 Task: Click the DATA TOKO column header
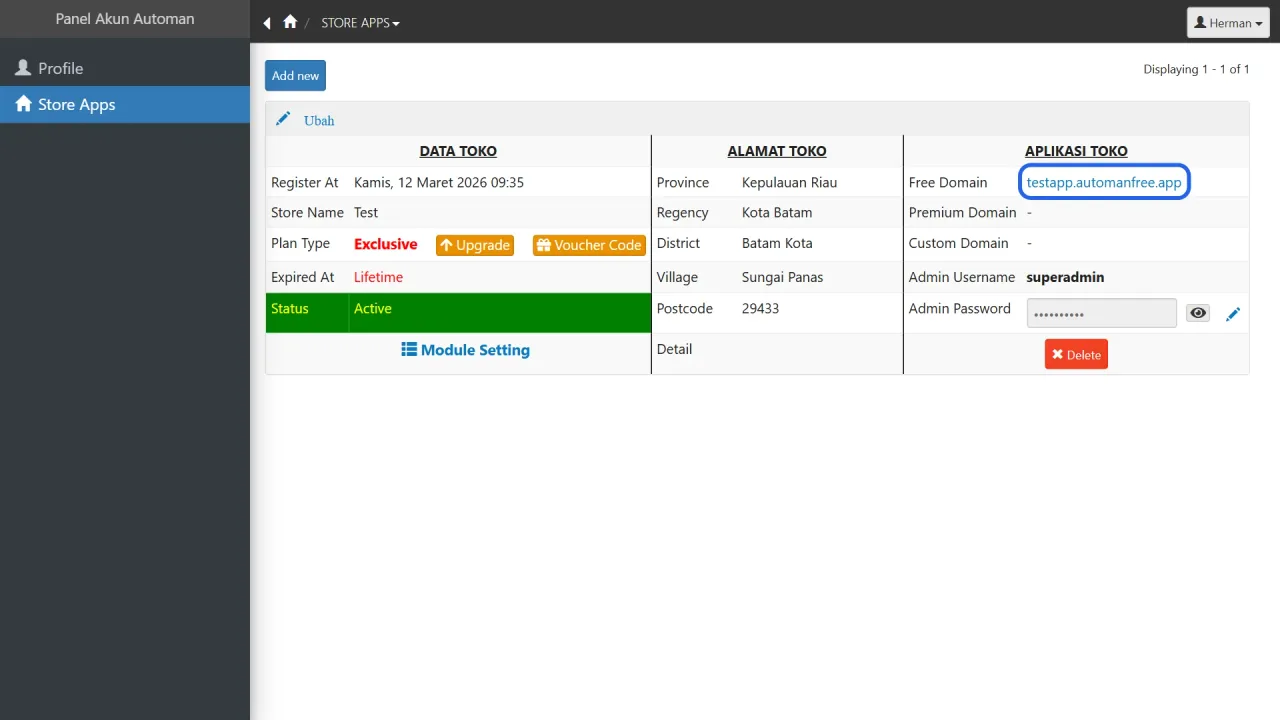click(x=458, y=151)
